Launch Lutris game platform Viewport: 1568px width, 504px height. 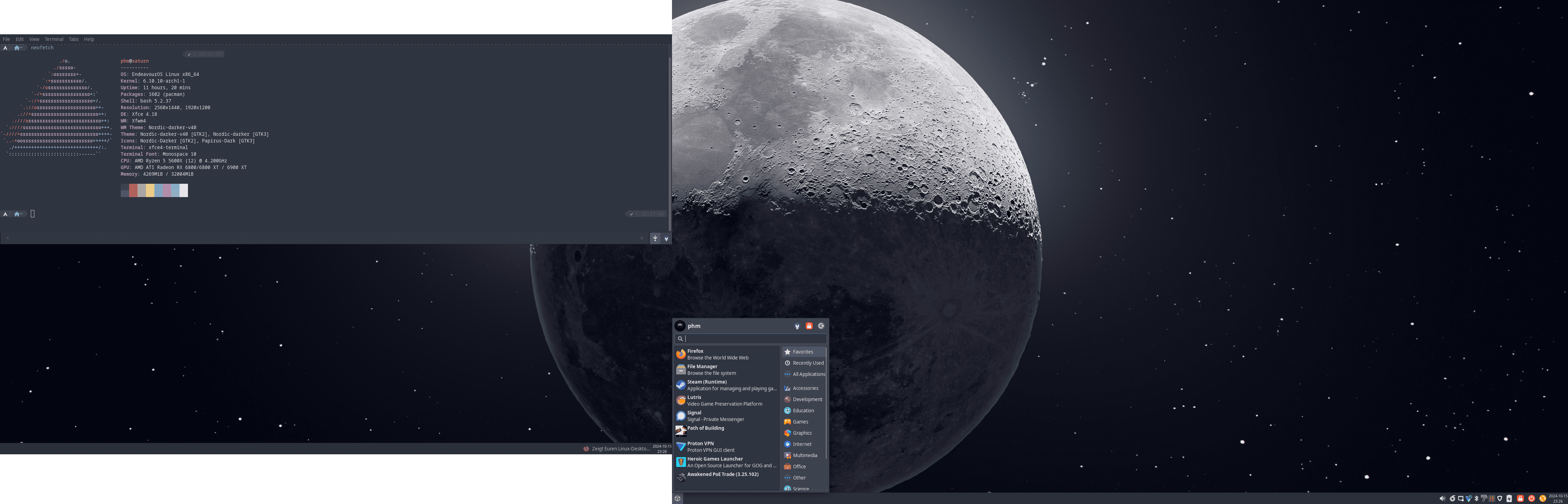click(x=726, y=400)
